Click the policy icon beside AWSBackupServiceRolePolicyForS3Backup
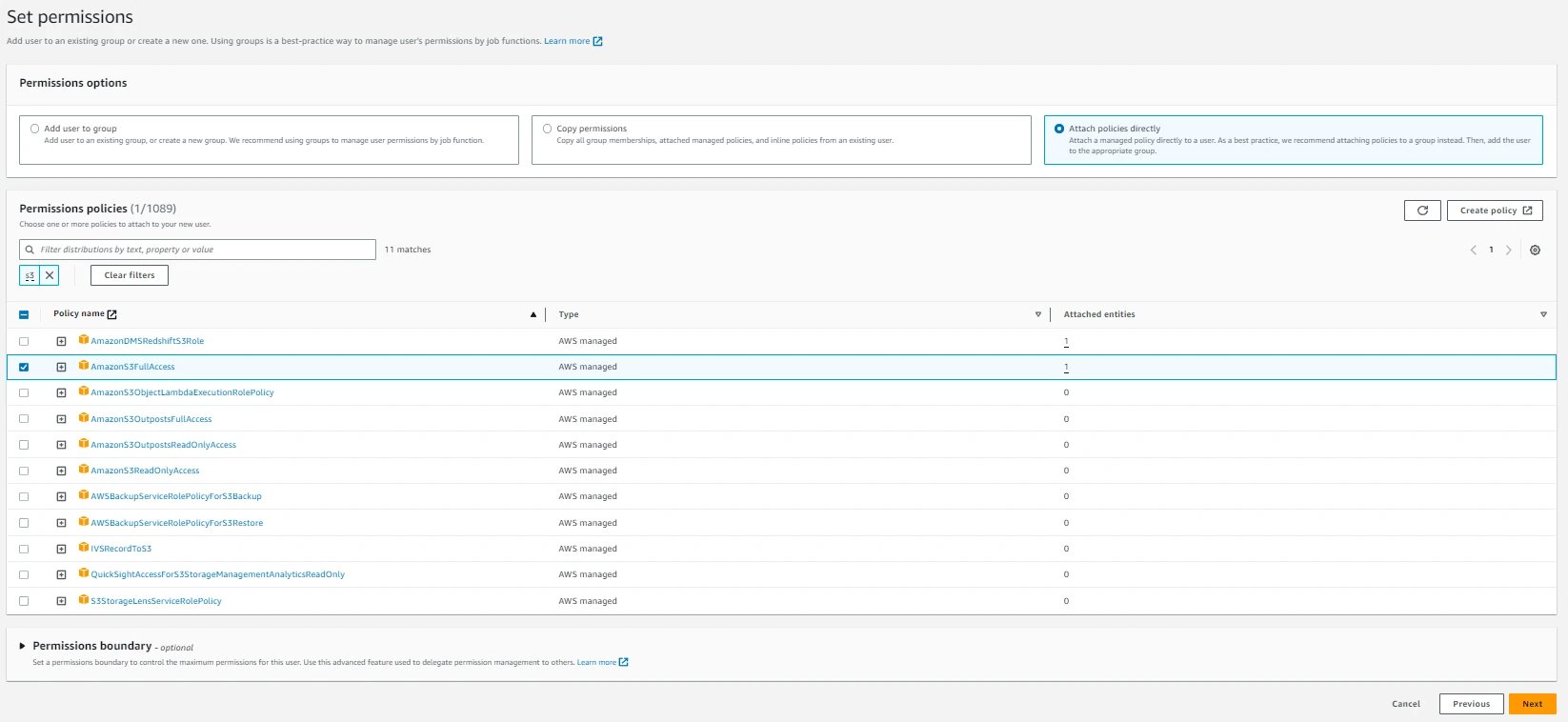The width and height of the screenshot is (1568, 722). coord(84,495)
